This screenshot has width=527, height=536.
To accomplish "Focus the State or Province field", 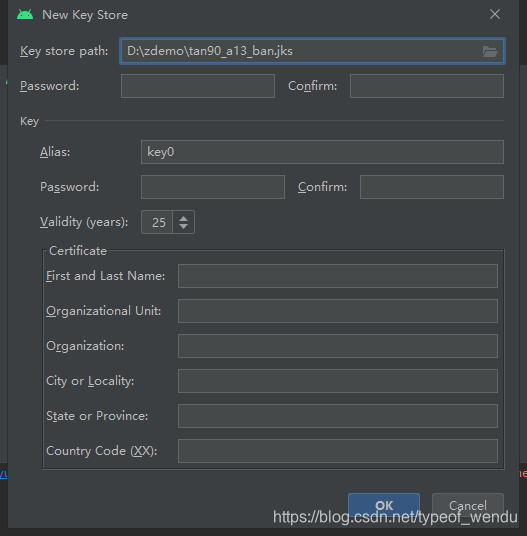I will pos(338,416).
